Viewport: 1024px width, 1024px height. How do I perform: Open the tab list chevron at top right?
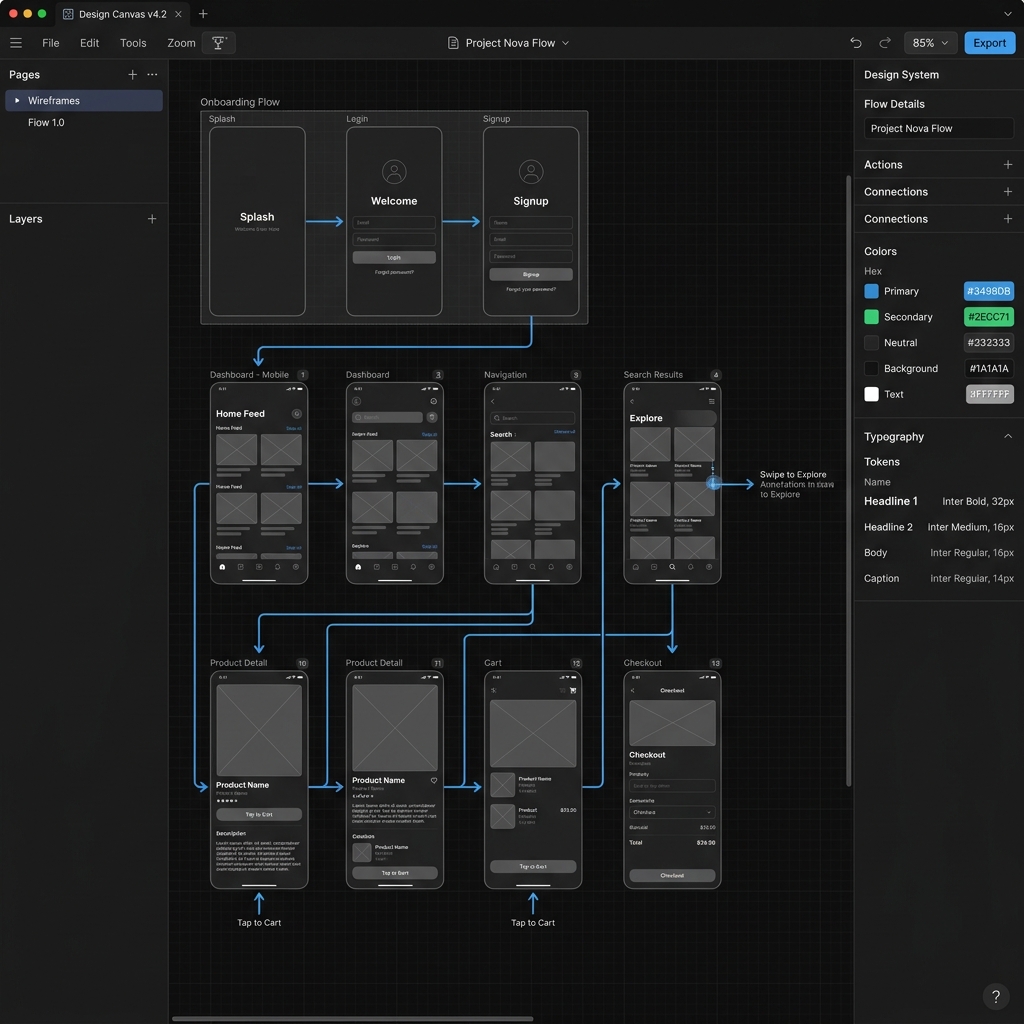(1008, 14)
